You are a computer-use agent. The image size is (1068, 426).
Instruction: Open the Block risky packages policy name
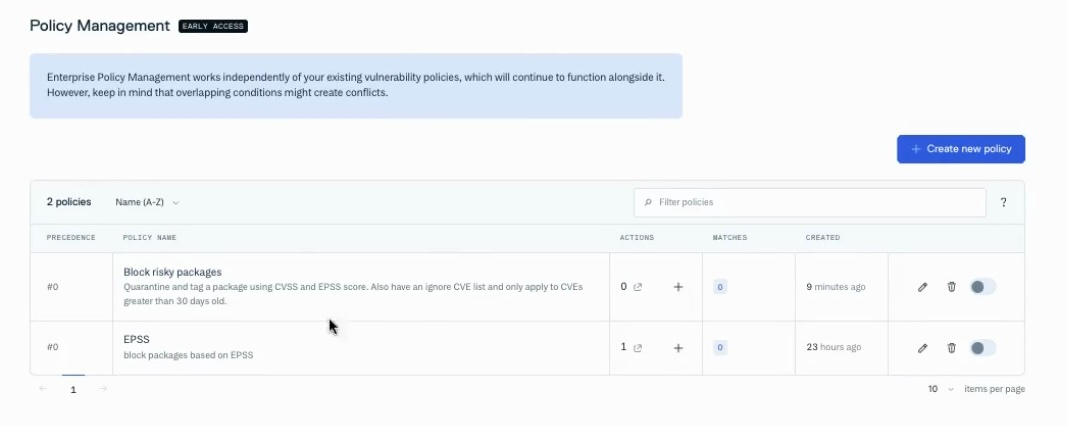point(172,272)
